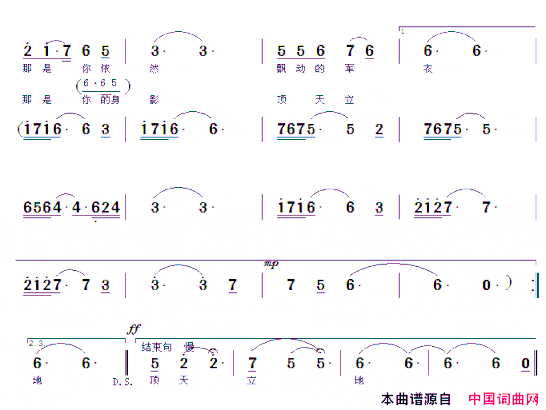Click the "2.3." ending bracket label

pyautogui.click(x=37, y=343)
